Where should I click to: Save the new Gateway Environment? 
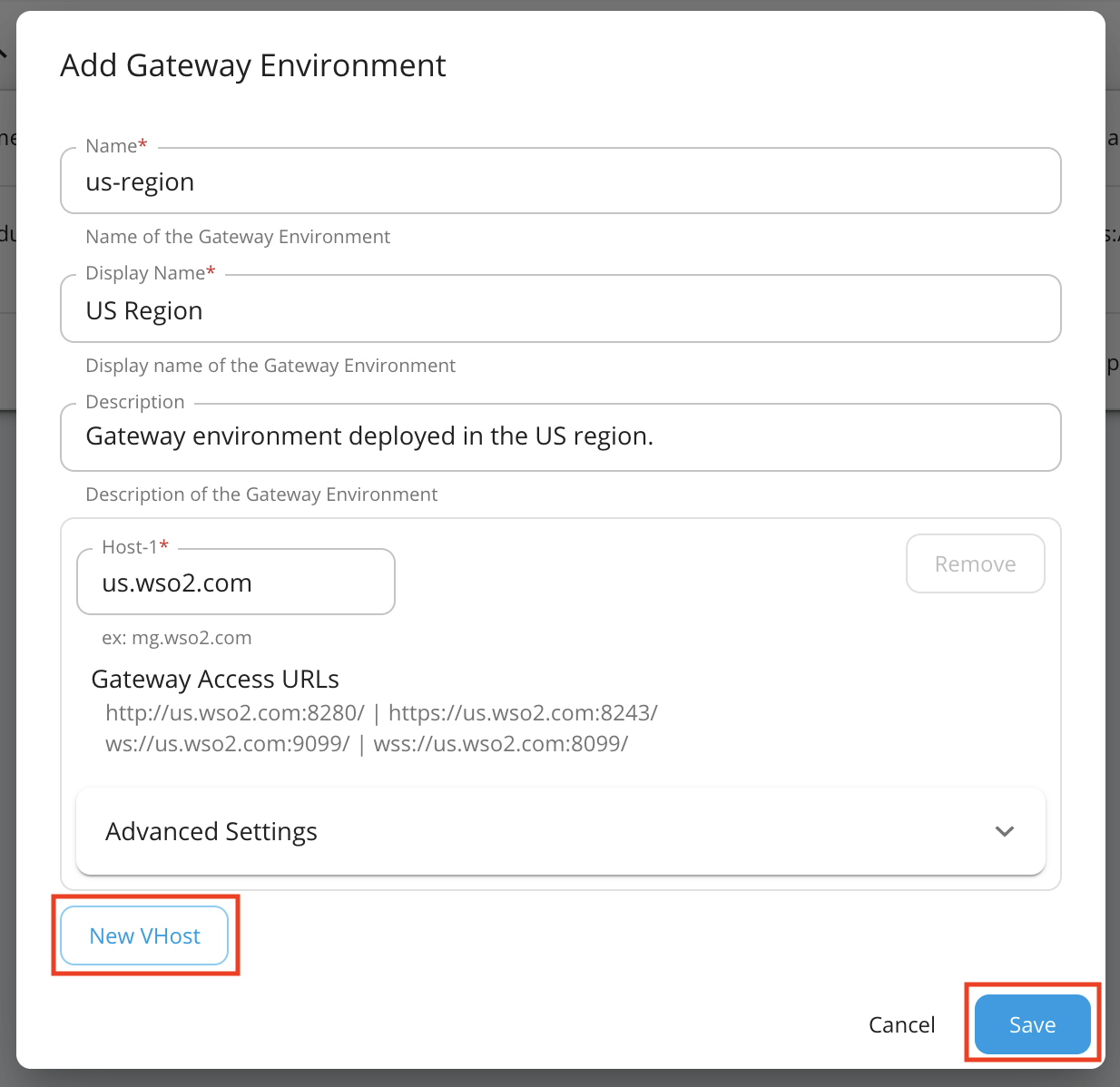click(1031, 1023)
